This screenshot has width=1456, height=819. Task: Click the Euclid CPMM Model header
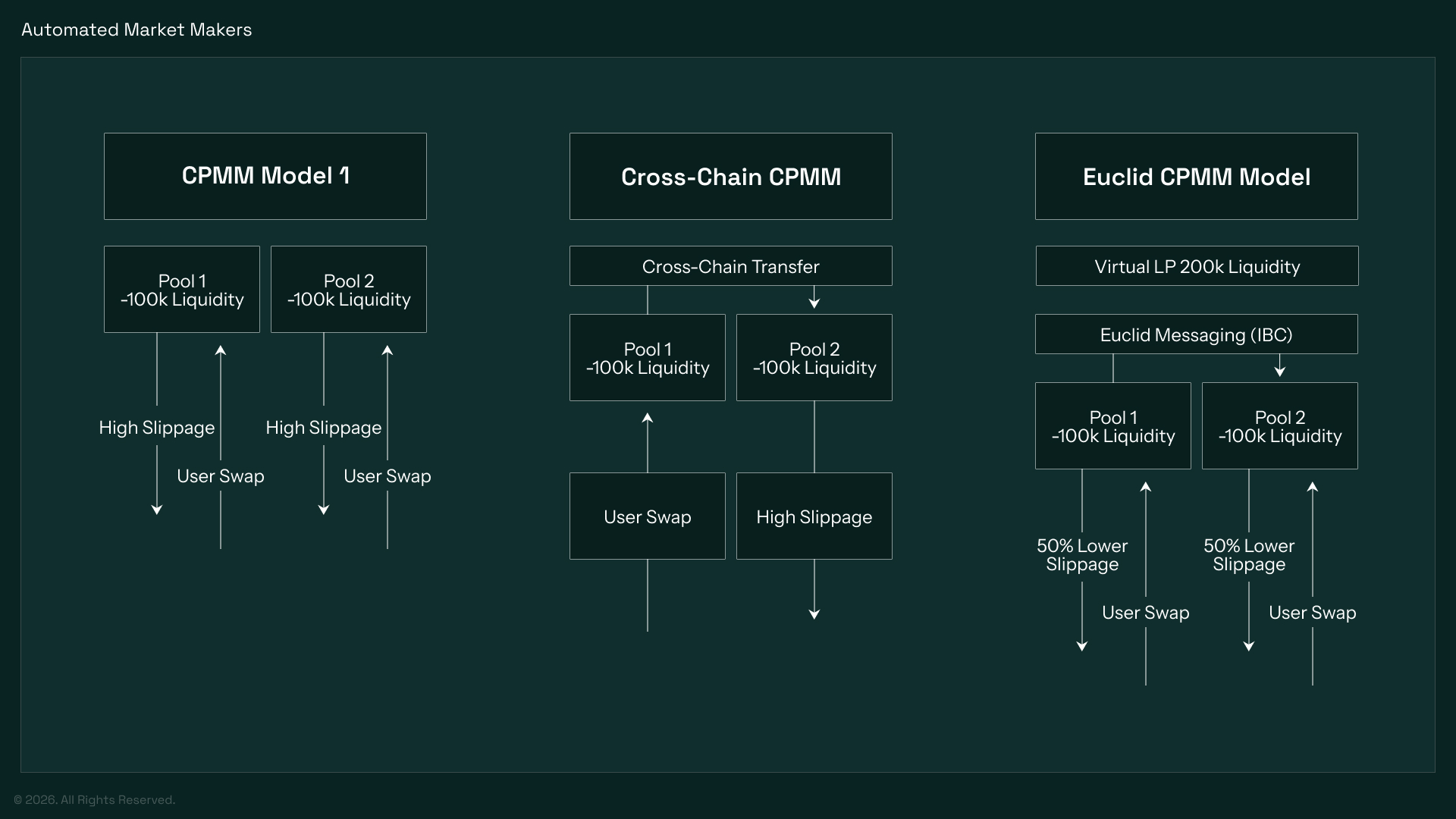coord(1196,176)
